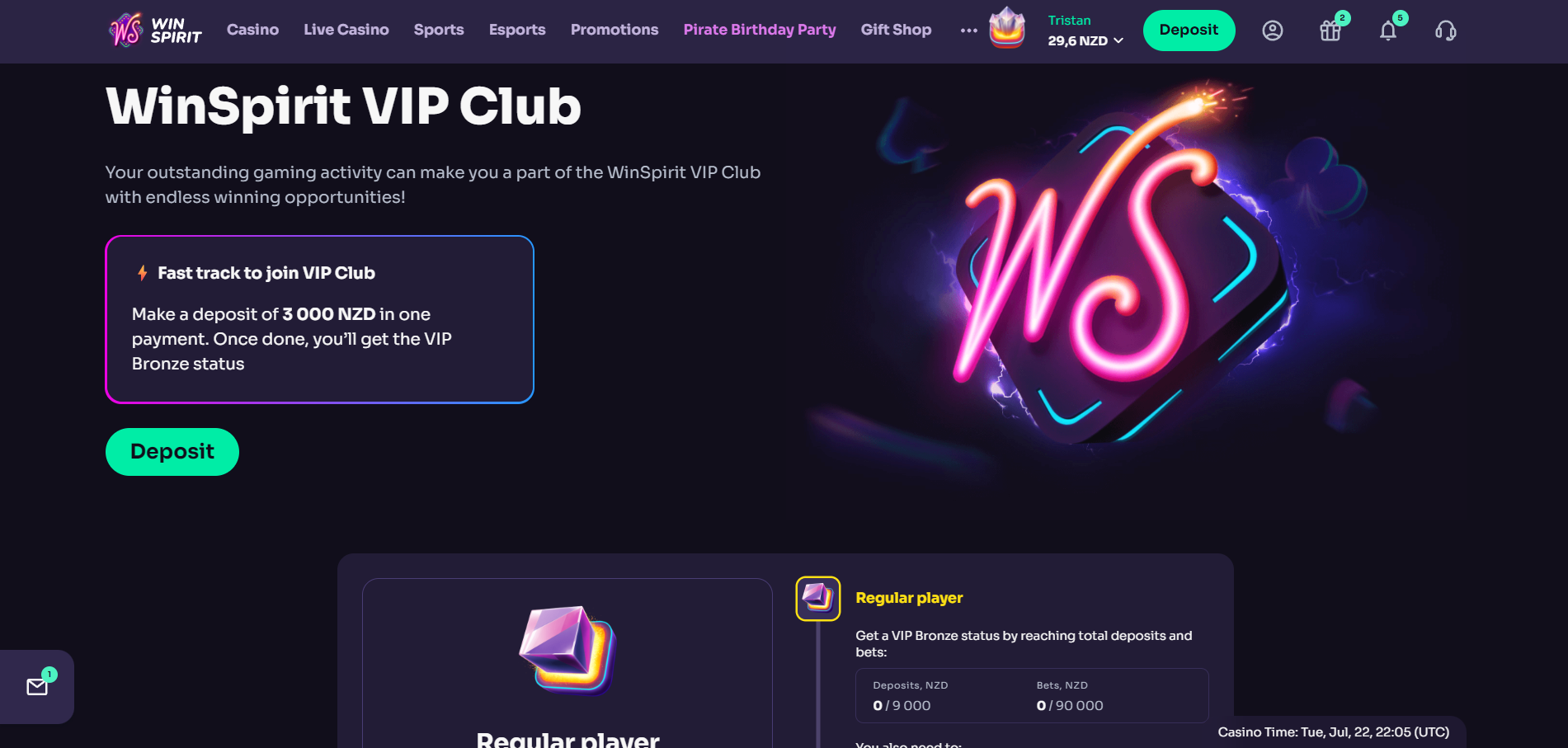Open the notifications bell icon
The height and width of the screenshot is (748, 1568).
1388,31
